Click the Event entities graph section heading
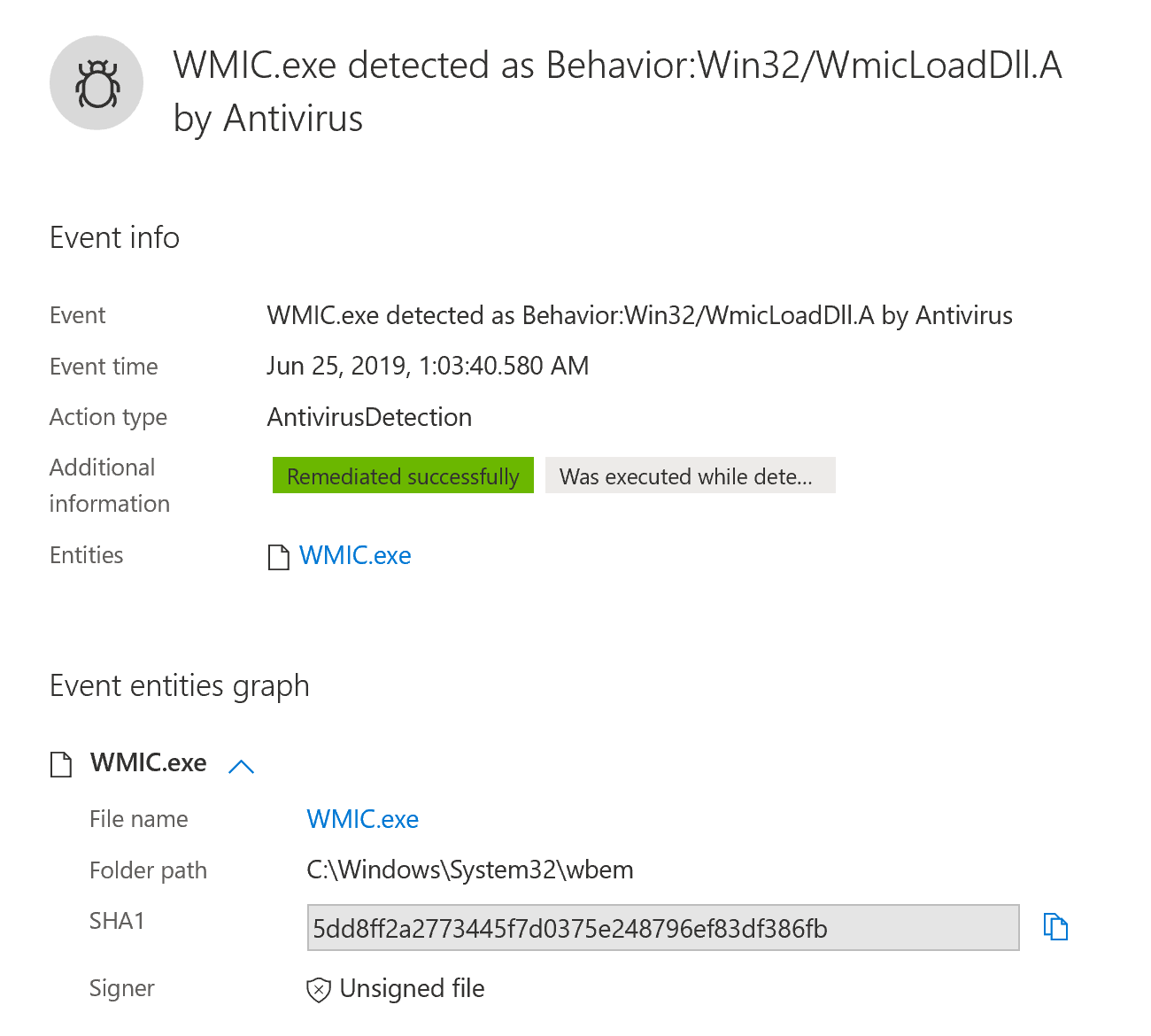The image size is (1151, 1036). [180, 686]
